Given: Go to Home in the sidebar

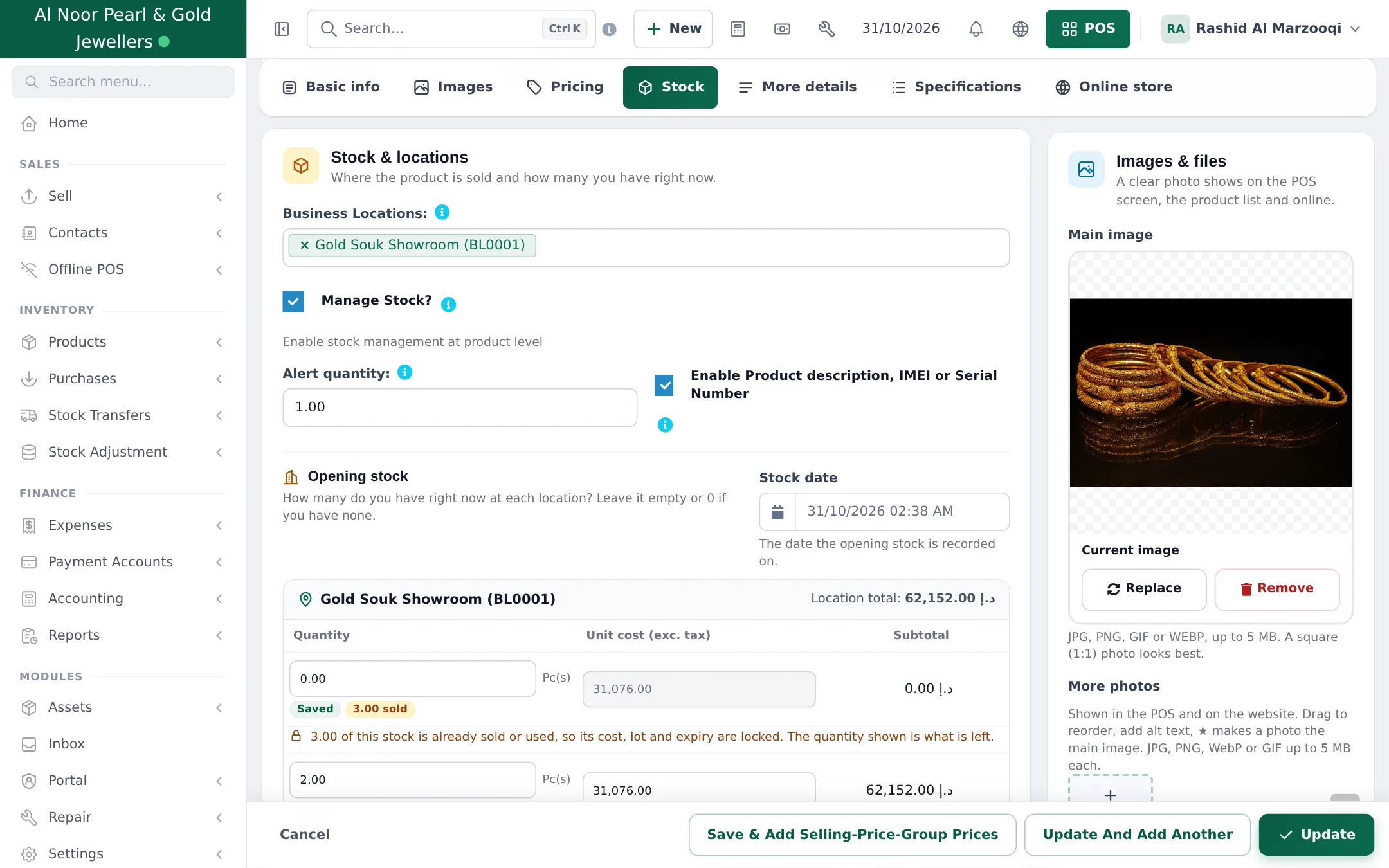Looking at the screenshot, I should (122, 123).
